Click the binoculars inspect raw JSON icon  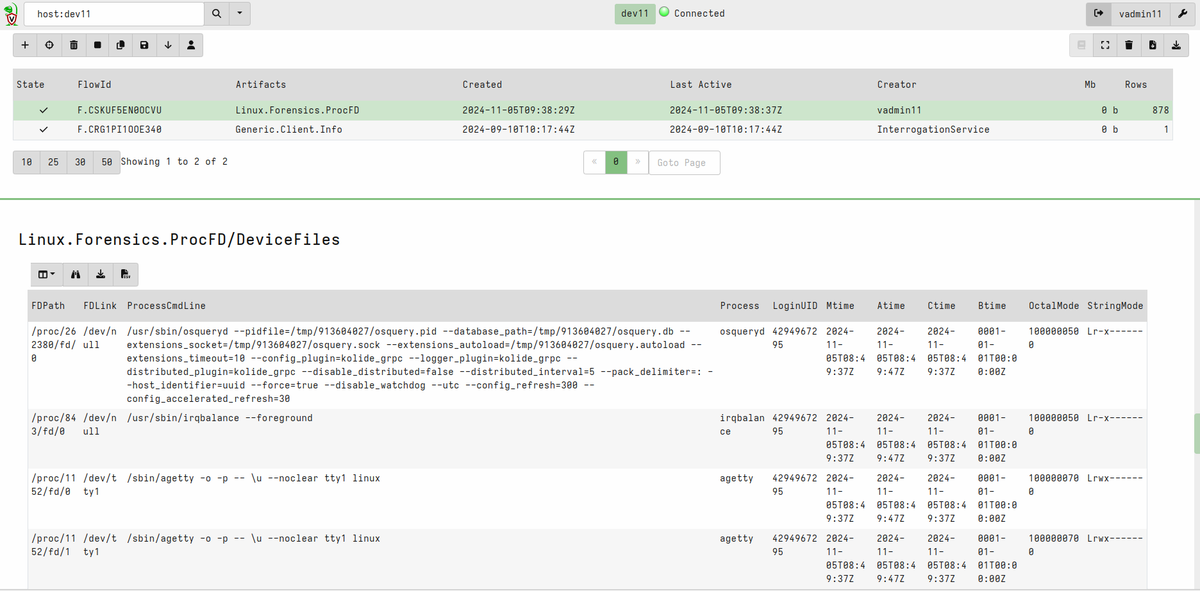coord(76,274)
